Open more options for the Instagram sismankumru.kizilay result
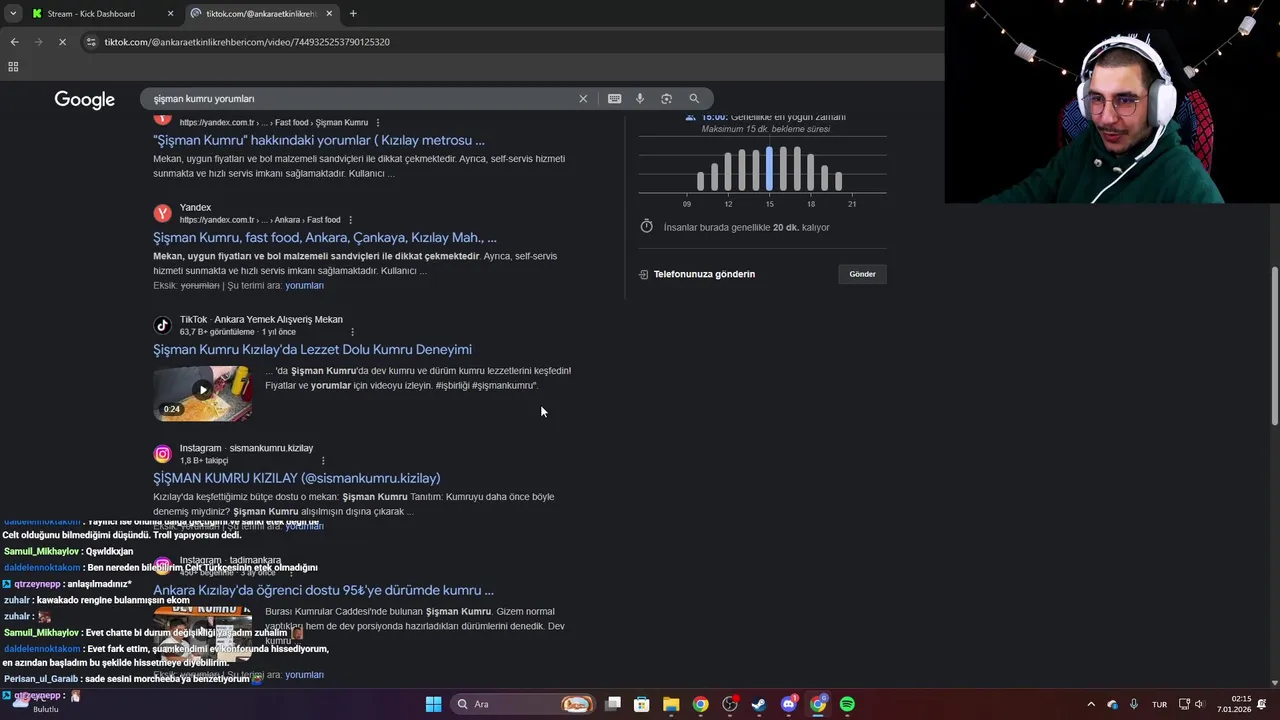The height and width of the screenshot is (720, 1280). [x=323, y=461]
